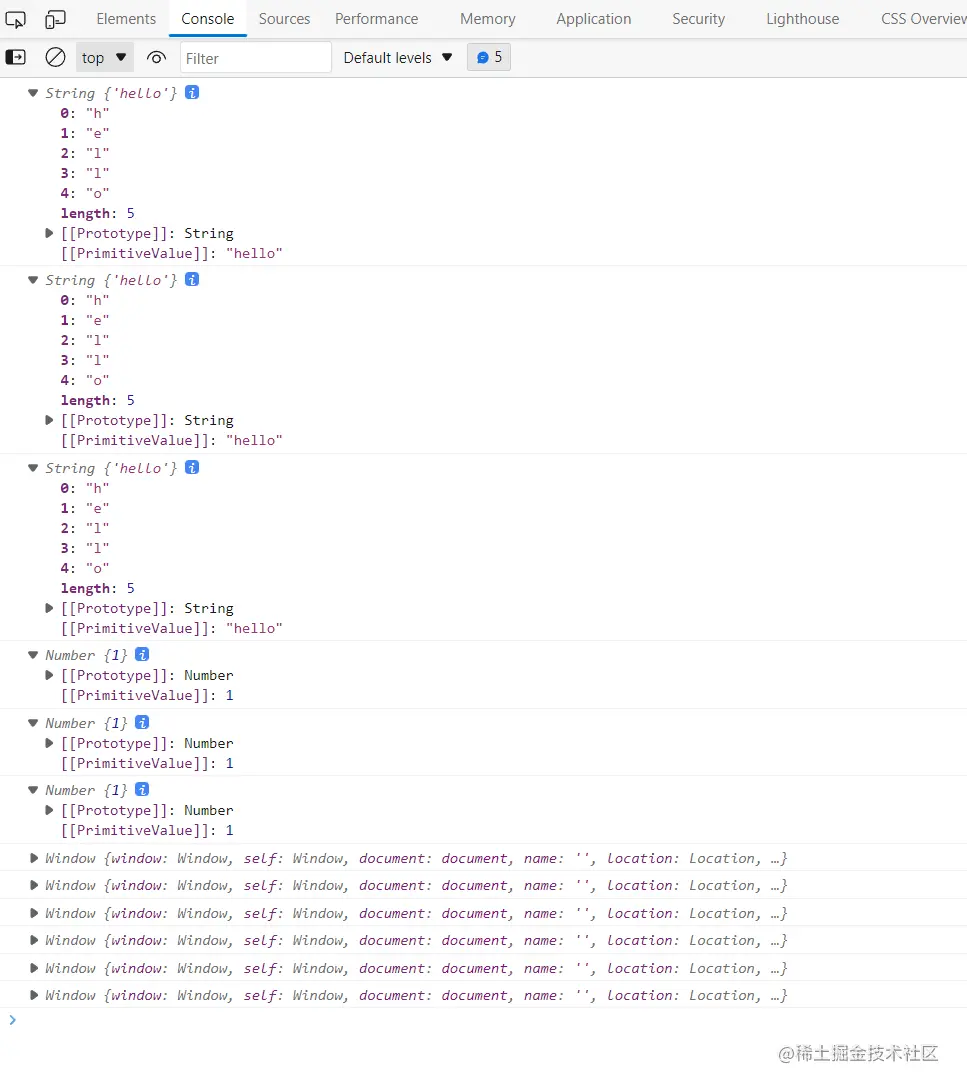The height and width of the screenshot is (1092, 967).
Task: Collapse the second Number {1} object
Action: coord(33,723)
